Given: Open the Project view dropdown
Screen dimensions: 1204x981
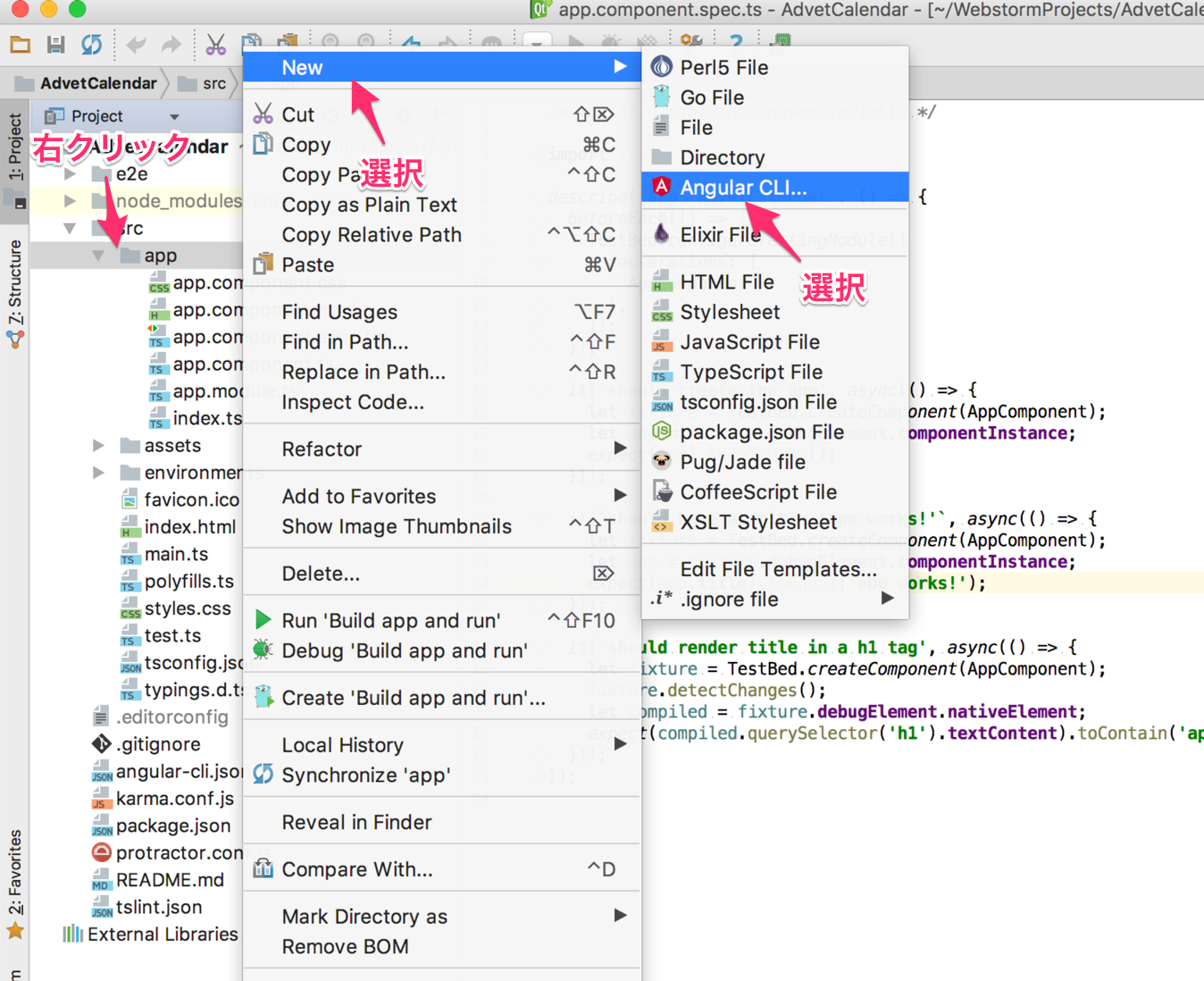Looking at the screenshot, I should [175, 116].
